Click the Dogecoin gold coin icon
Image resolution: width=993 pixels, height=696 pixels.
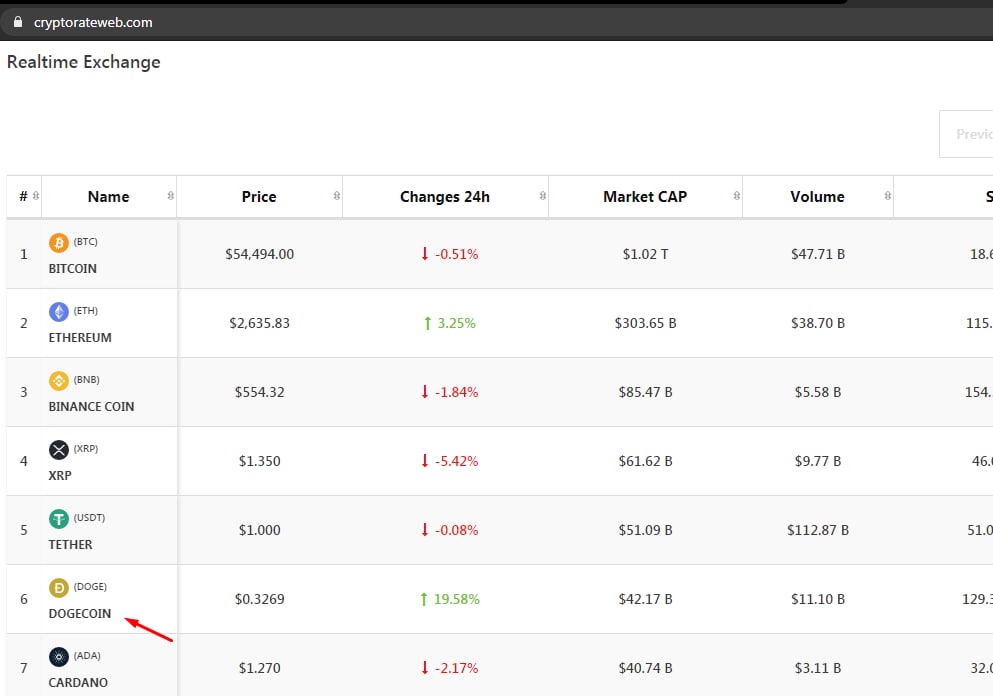(x=59, y=588)
